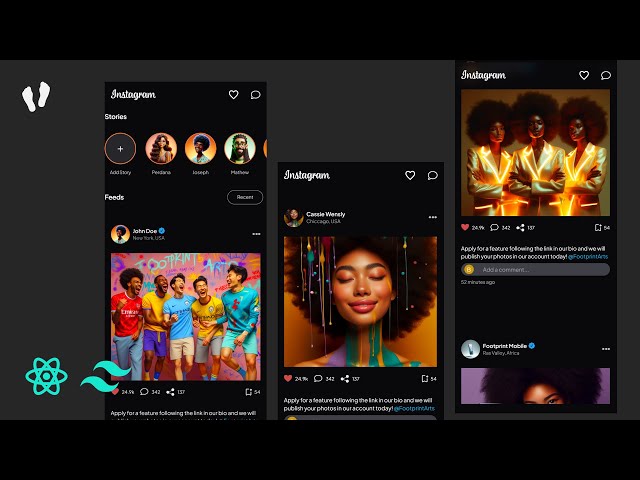Click Instagram logo in middle phone
Viewport: 640px width, 480px height.
307,175
